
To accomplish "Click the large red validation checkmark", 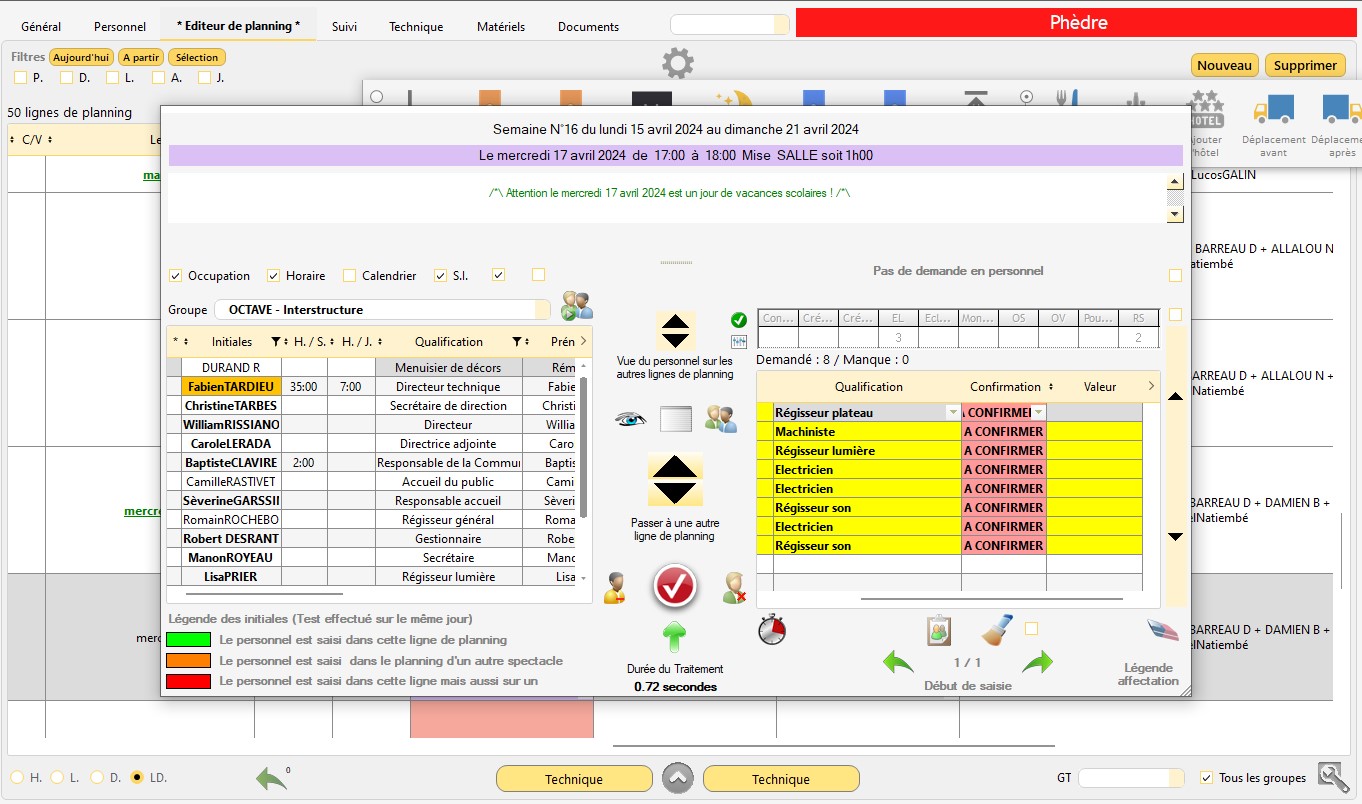I will click(x=675, y=587).
